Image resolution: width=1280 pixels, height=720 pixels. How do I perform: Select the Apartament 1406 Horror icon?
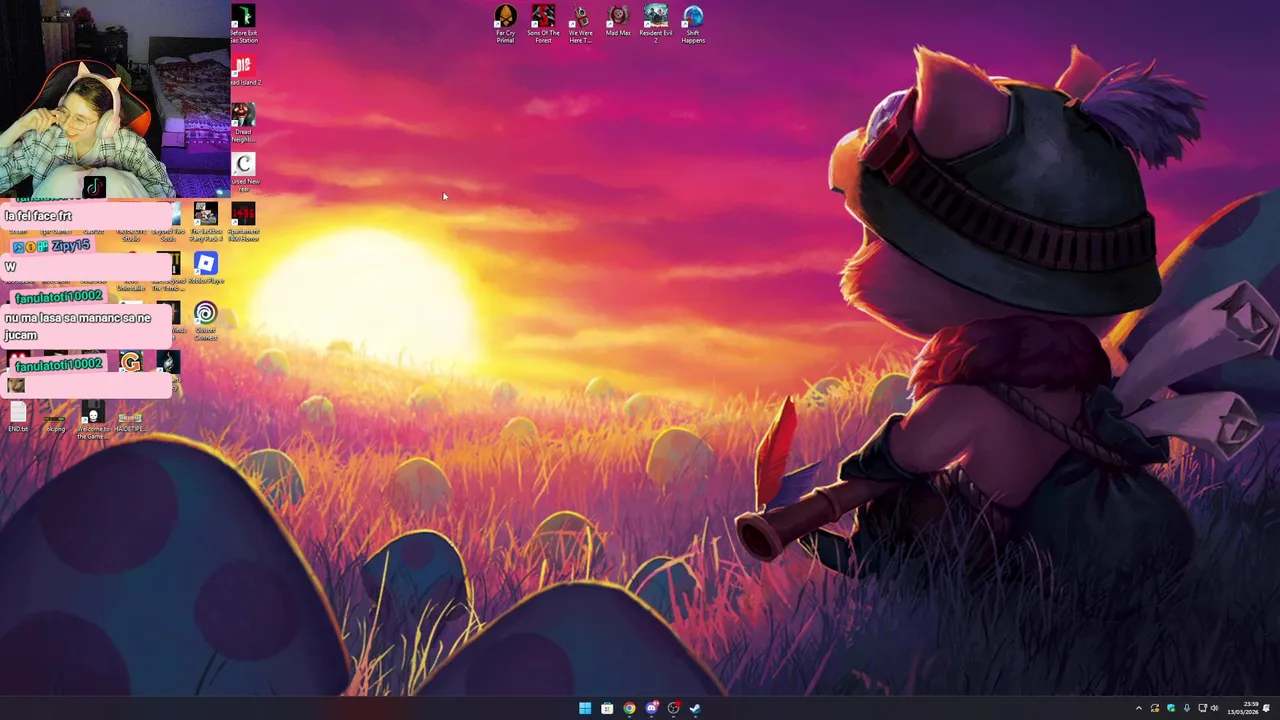point(243,222)
